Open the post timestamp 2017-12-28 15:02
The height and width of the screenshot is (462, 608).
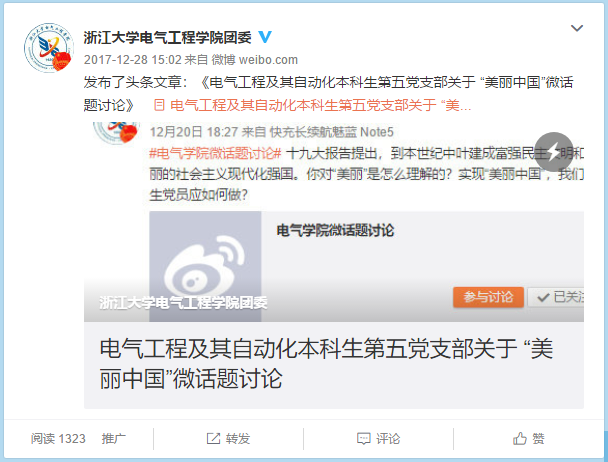pyautogui.click(x=133, y=60)
